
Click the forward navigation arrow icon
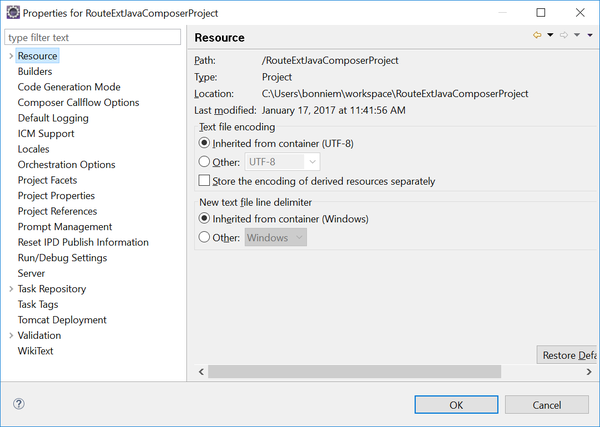pyautogui.click(x=564, y=35)
